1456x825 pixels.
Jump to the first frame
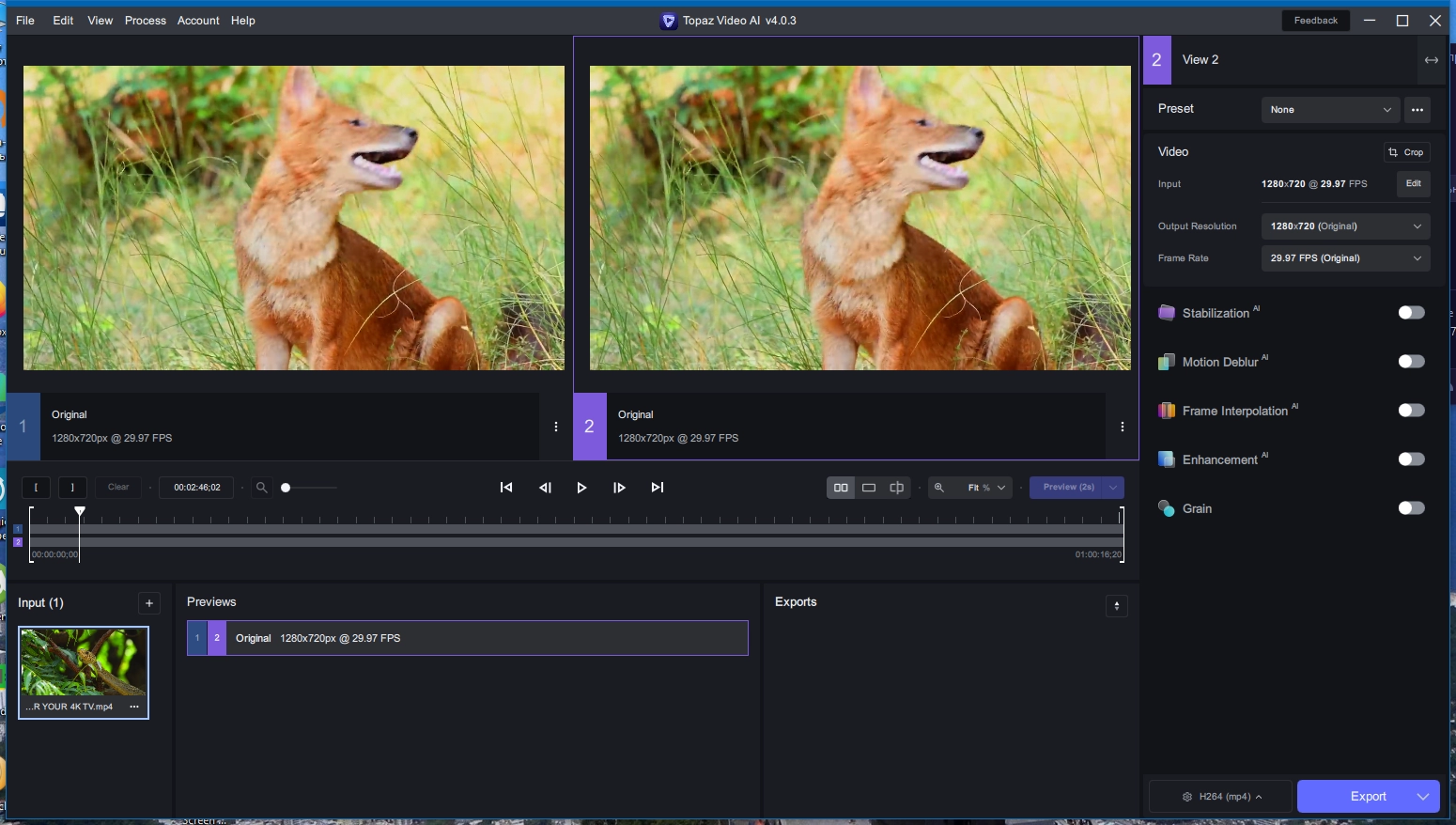506,488
